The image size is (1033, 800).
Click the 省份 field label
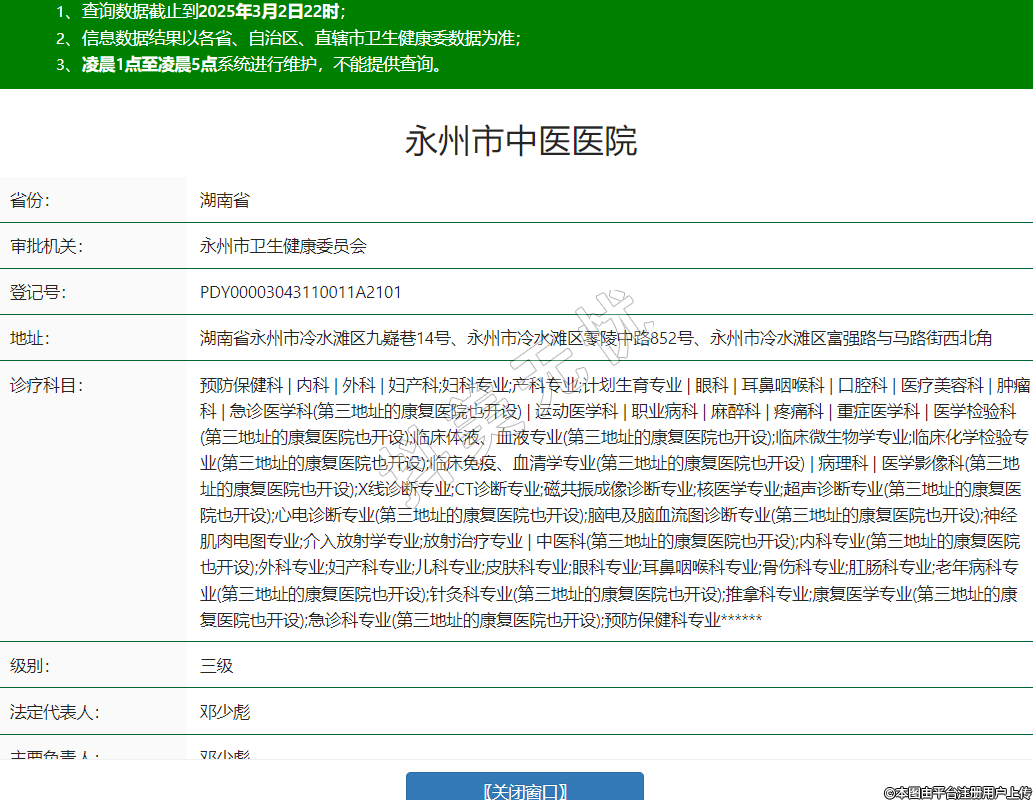(x=29, y=200)
